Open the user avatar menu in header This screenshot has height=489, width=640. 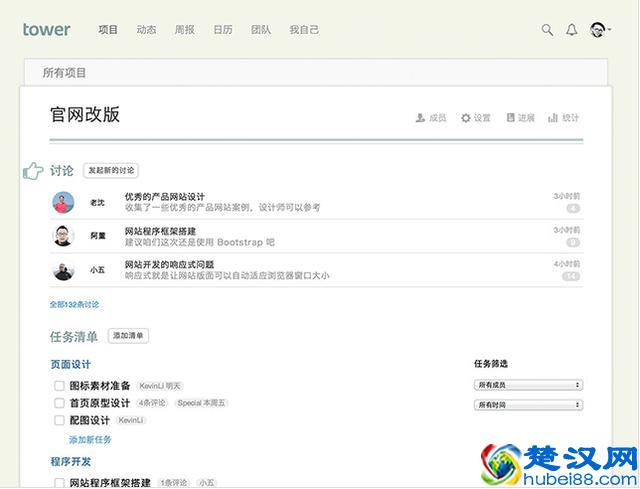coord(600,30)
